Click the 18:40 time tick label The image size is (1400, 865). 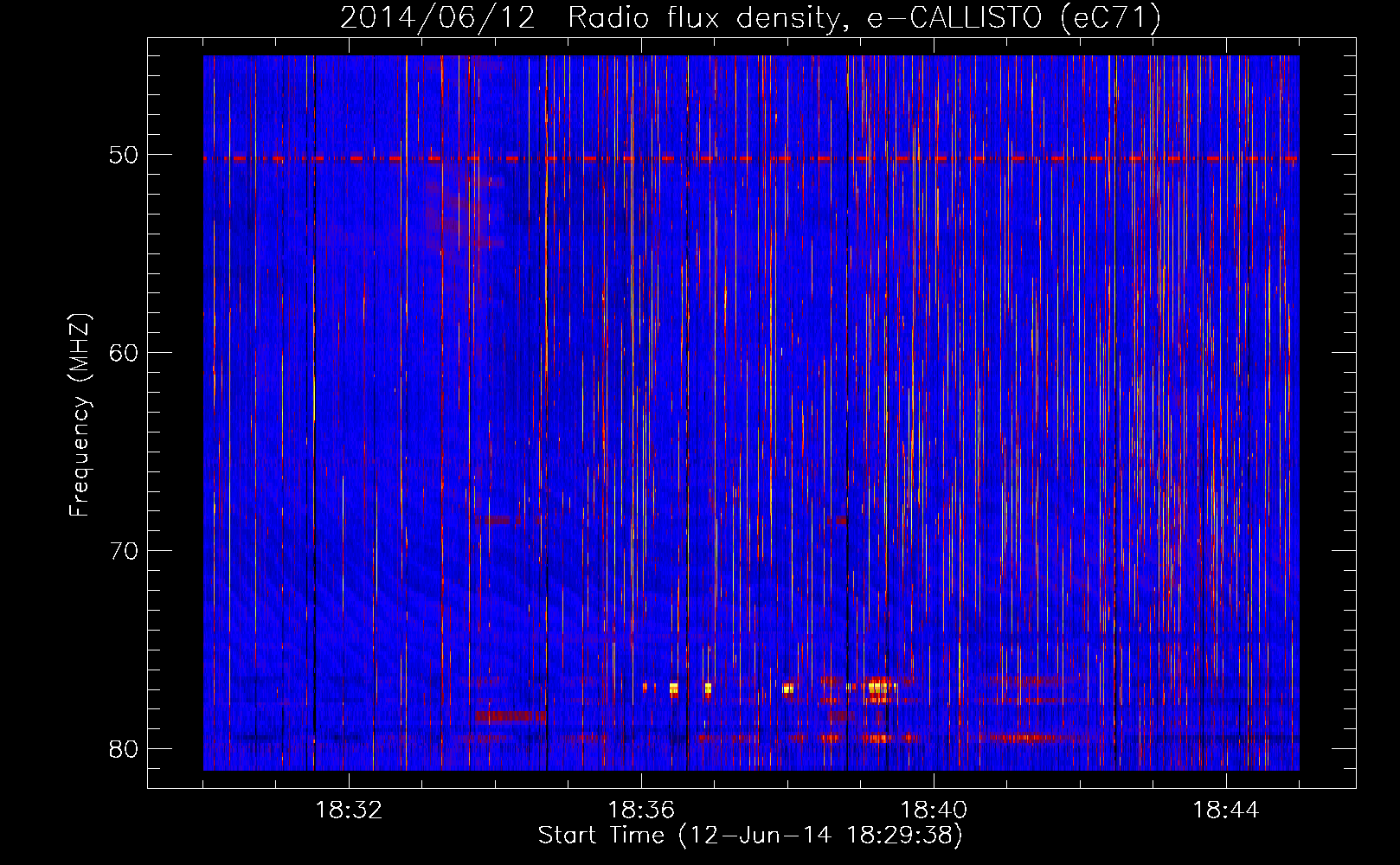click(934, 811)
